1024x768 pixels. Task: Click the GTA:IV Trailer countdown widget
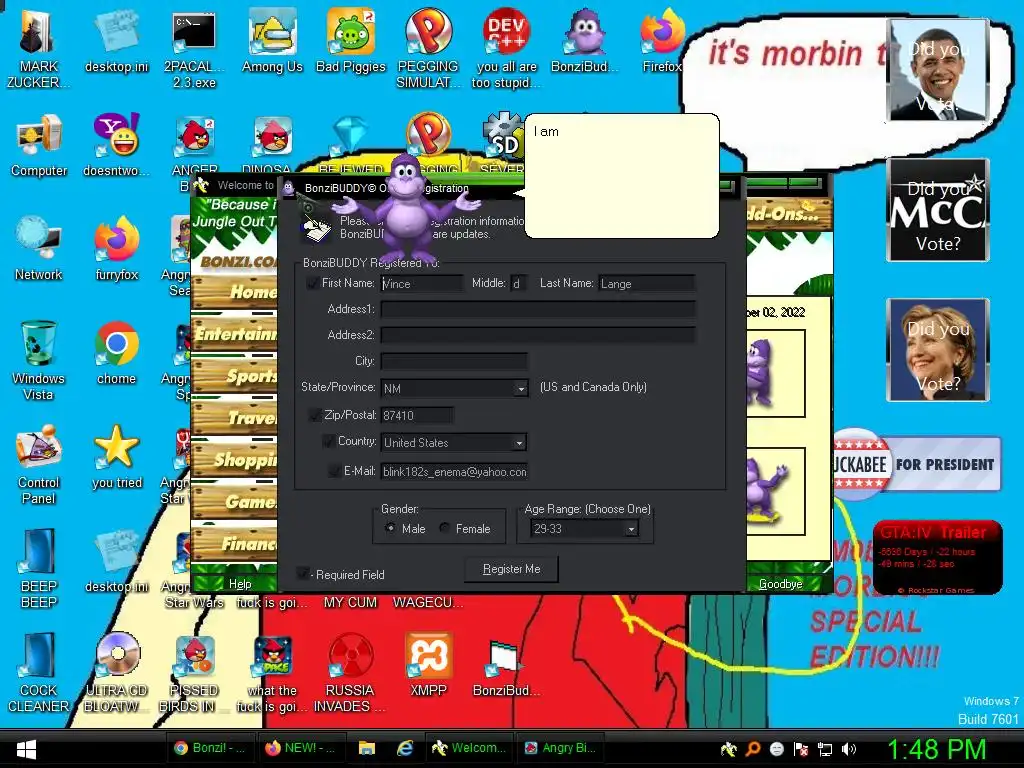click(x=937, y=558)
